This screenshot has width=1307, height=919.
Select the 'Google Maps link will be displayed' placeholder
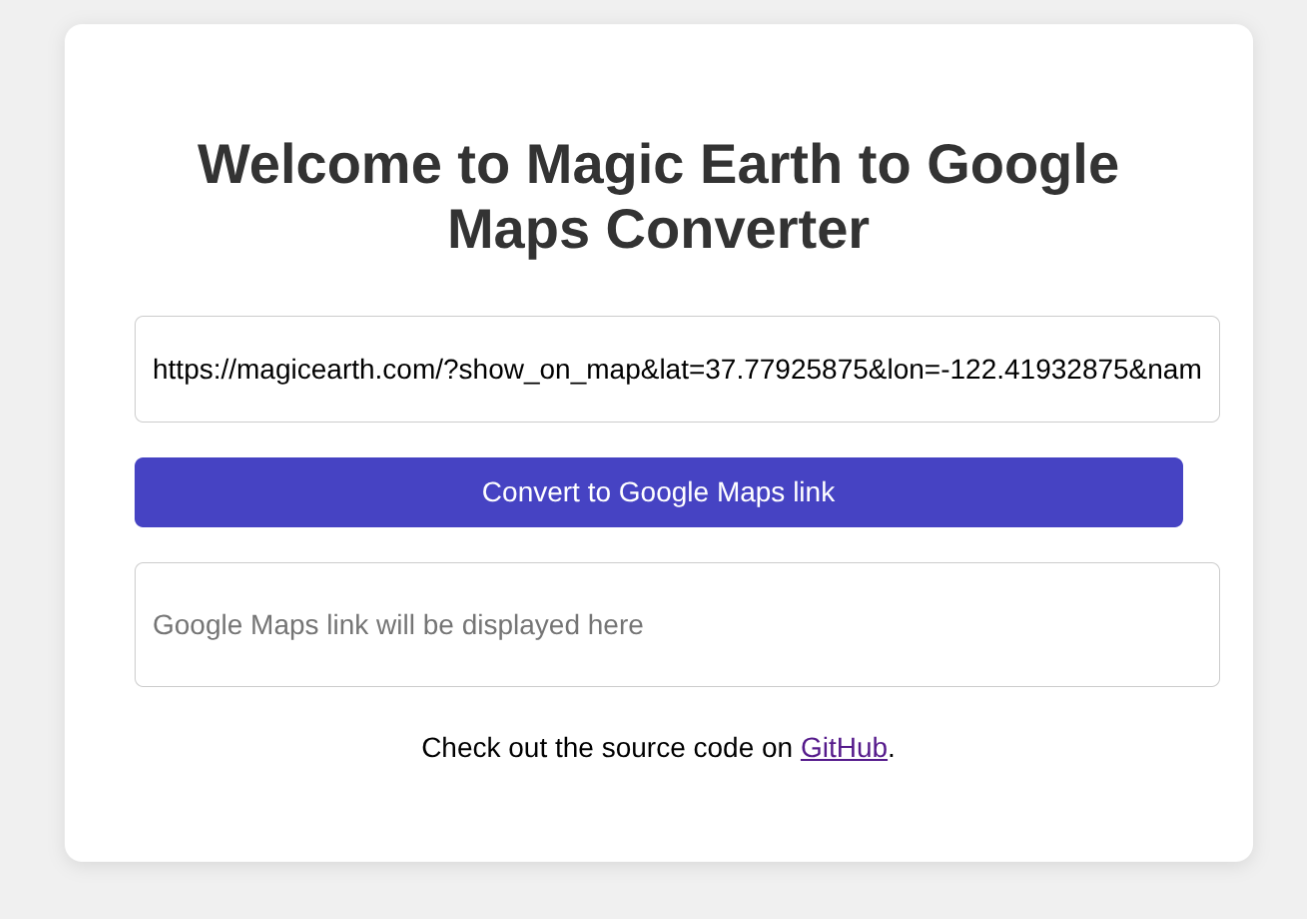pyautogui.click(x=397, y=625)
